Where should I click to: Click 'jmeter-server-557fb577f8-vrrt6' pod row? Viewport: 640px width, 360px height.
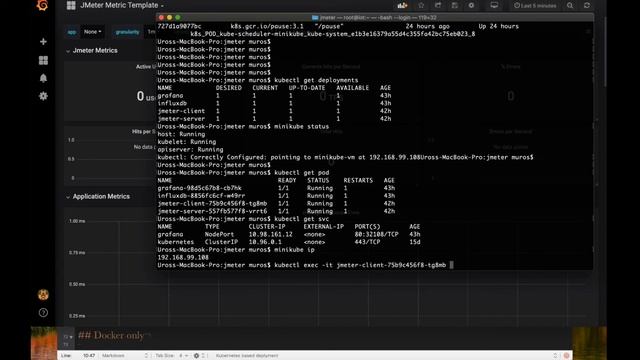[276, 211]
